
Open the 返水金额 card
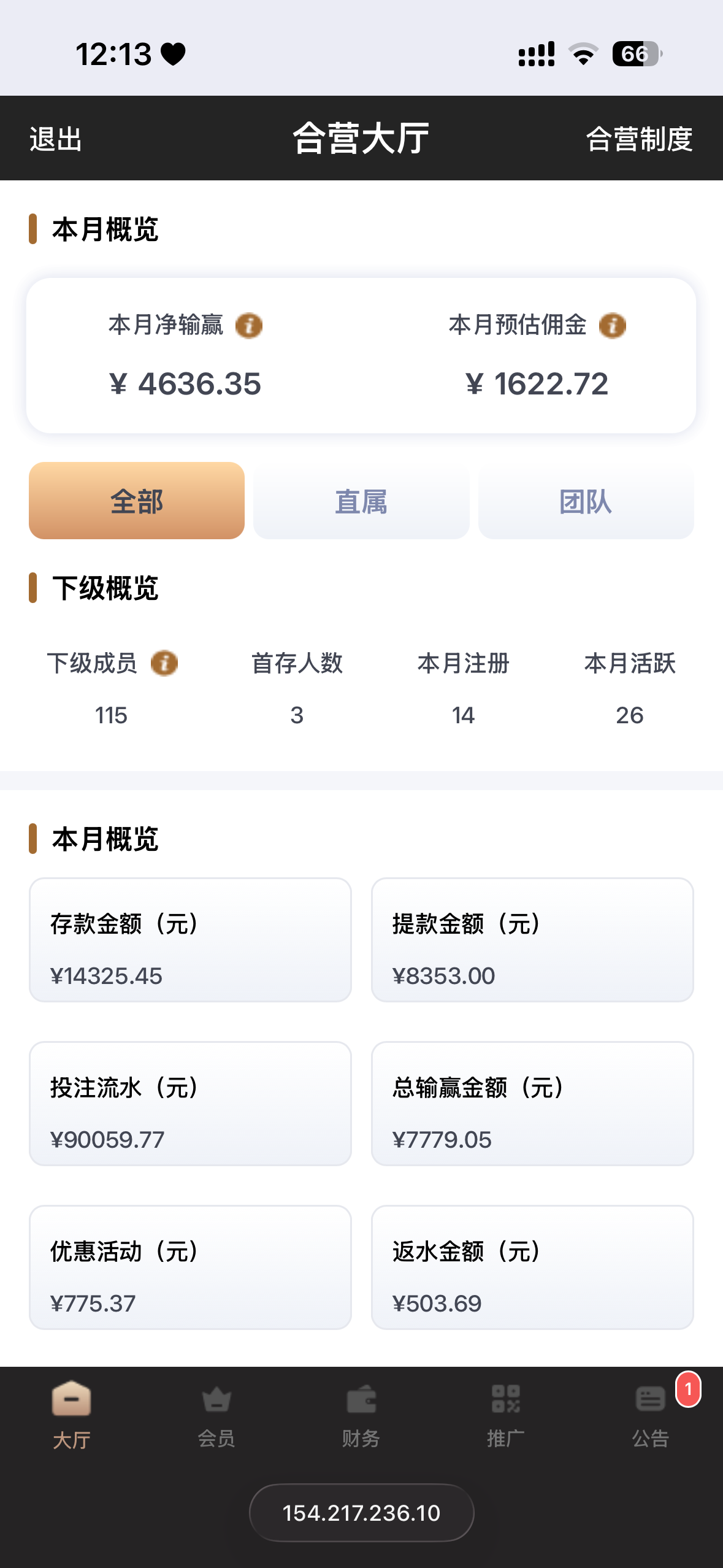(x=532, y=1267)
